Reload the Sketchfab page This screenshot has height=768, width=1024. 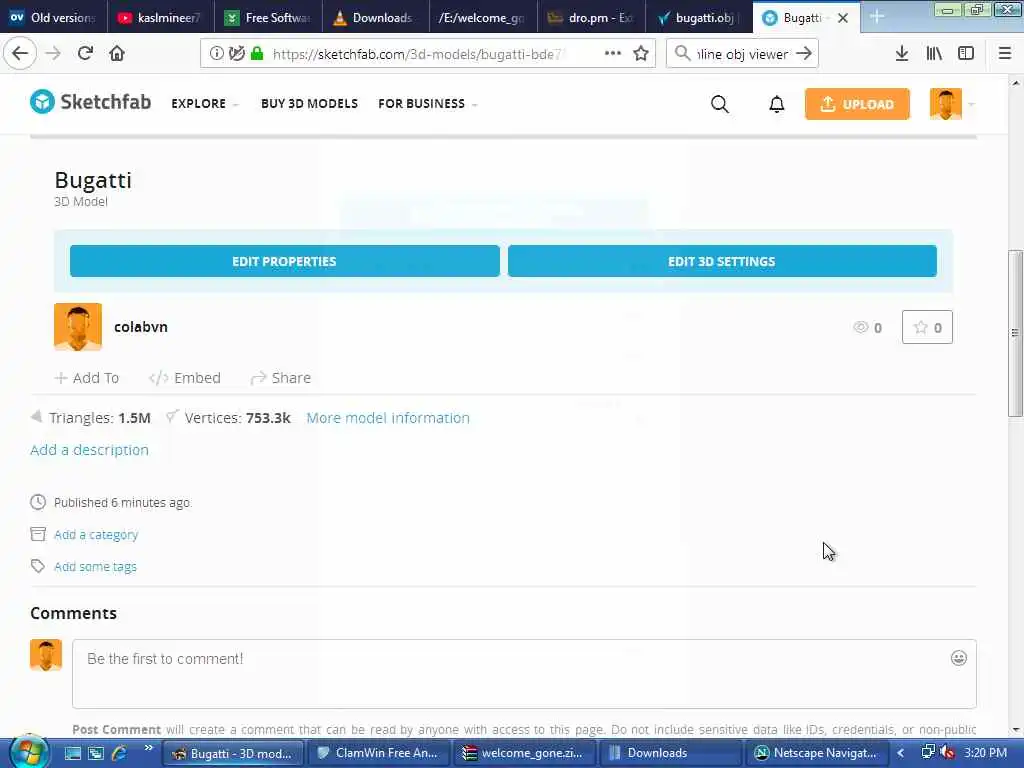85,53
